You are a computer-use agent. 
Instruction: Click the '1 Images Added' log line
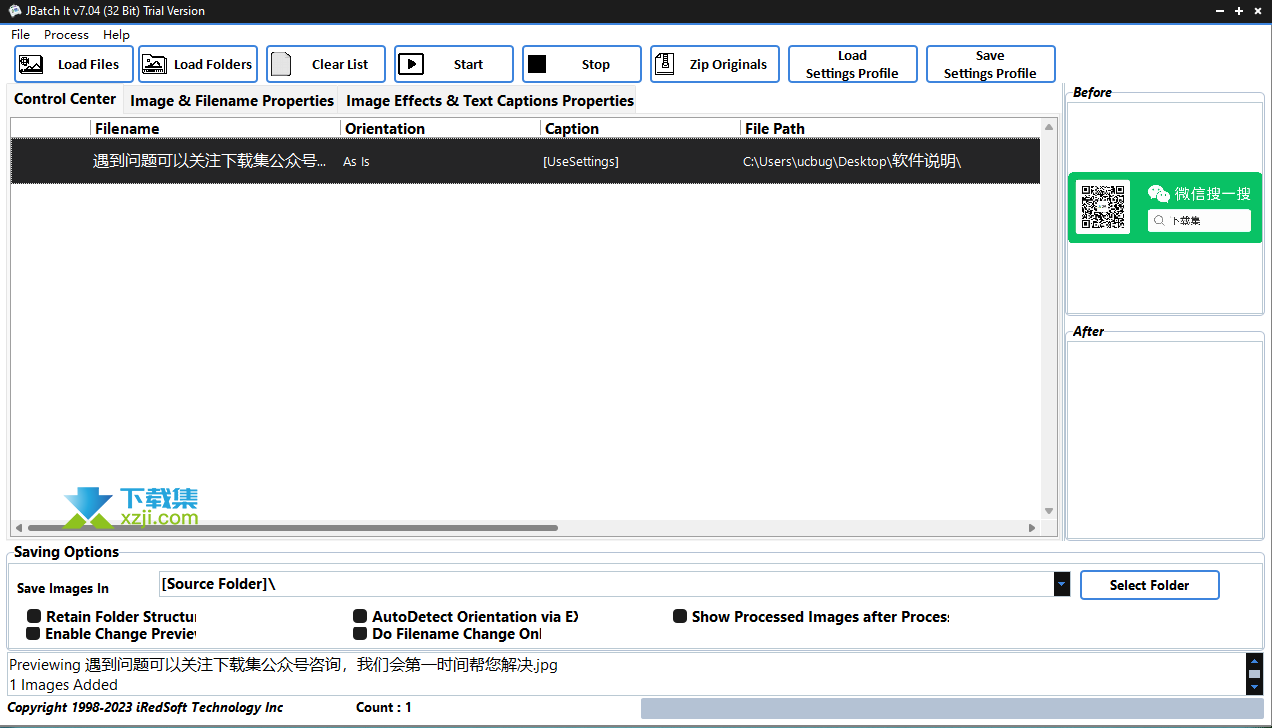click(x=63, y=685)
